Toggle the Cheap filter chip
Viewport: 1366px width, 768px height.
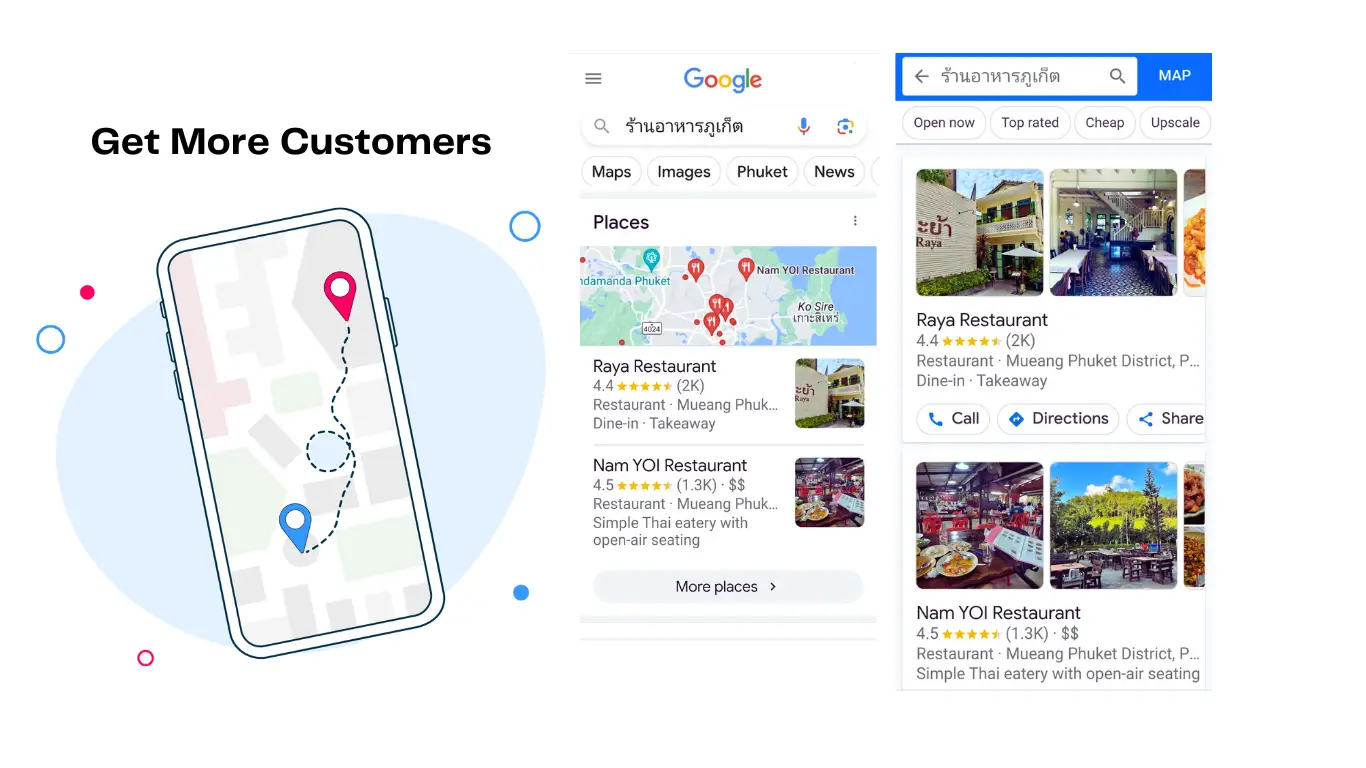pyautogui.click(x=1105, y=123)
